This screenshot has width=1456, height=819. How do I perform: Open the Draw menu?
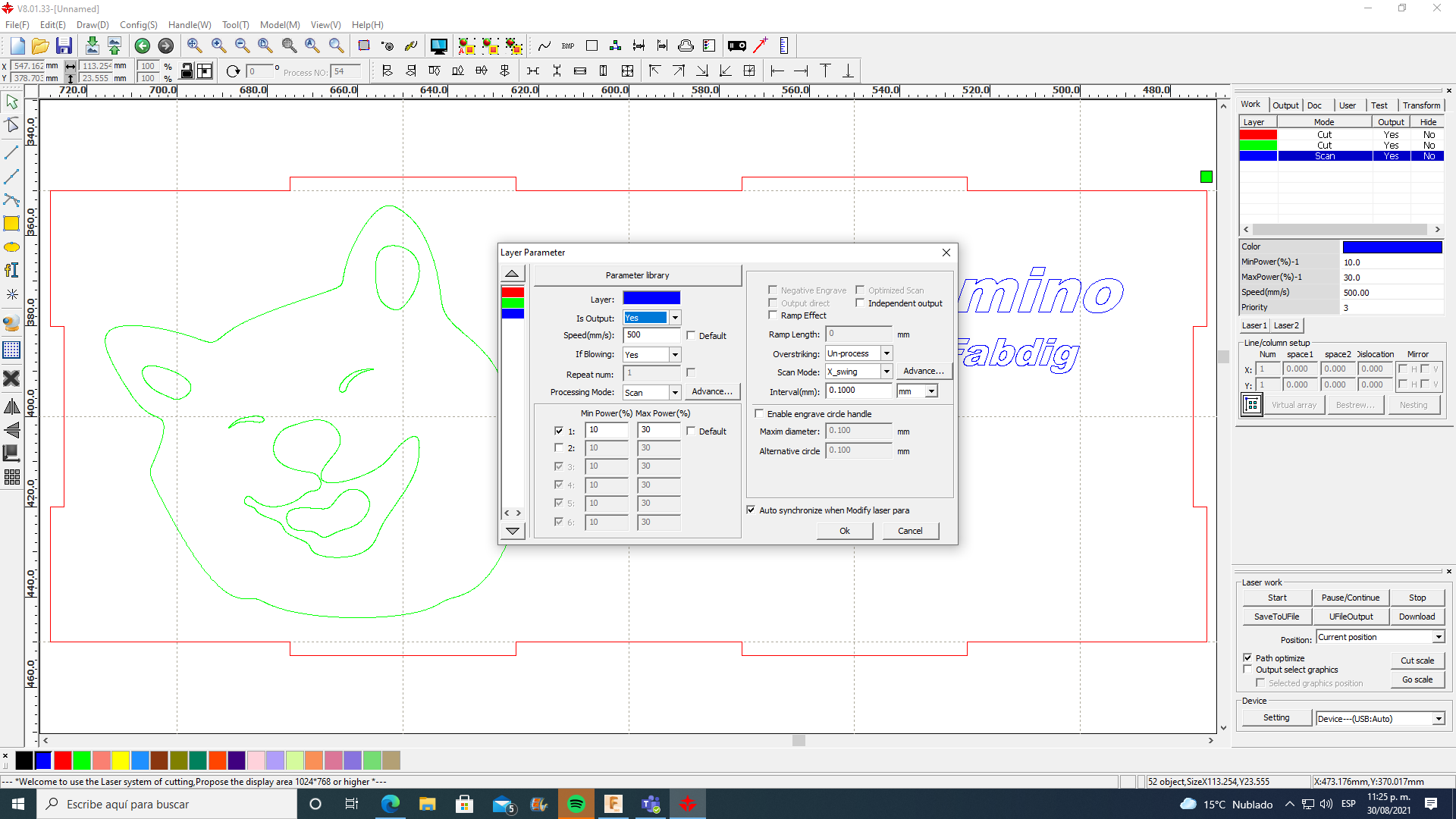[93, 25]
